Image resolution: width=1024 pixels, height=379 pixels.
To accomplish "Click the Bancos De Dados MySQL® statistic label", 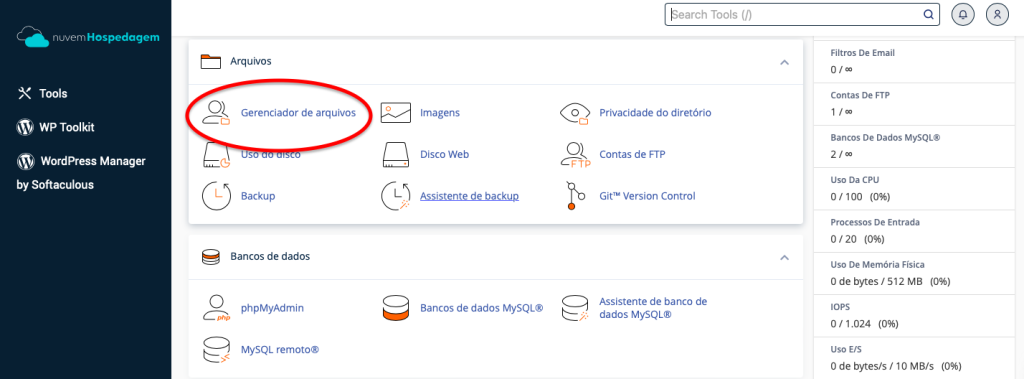I will 885,138.
